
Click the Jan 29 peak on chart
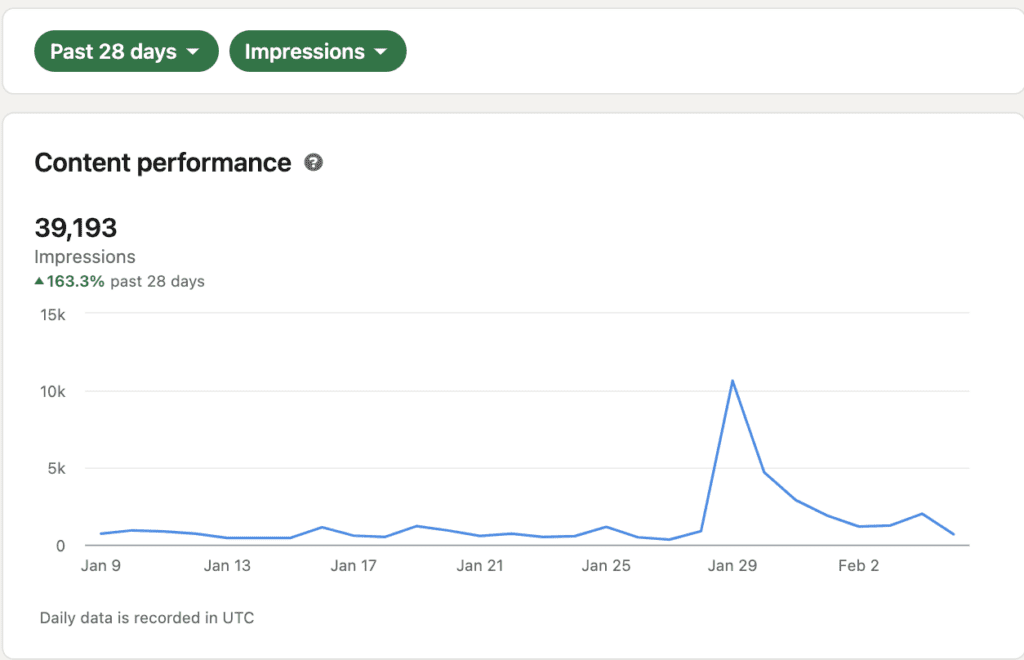point(732,381)
